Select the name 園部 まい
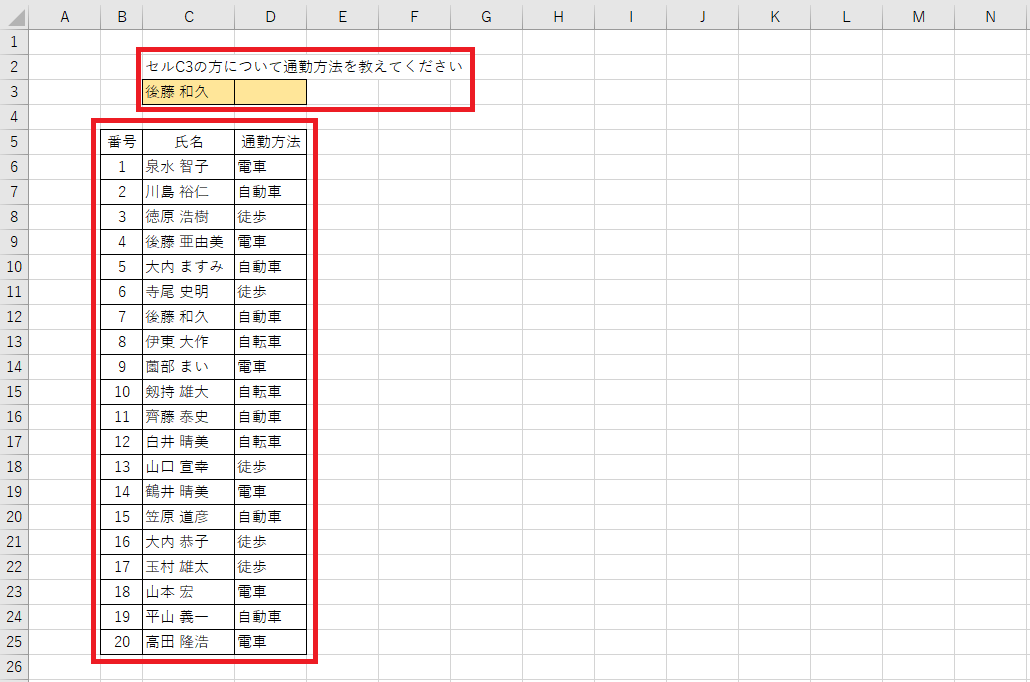The image size is (1030, 682). click(x=177, y=367)
